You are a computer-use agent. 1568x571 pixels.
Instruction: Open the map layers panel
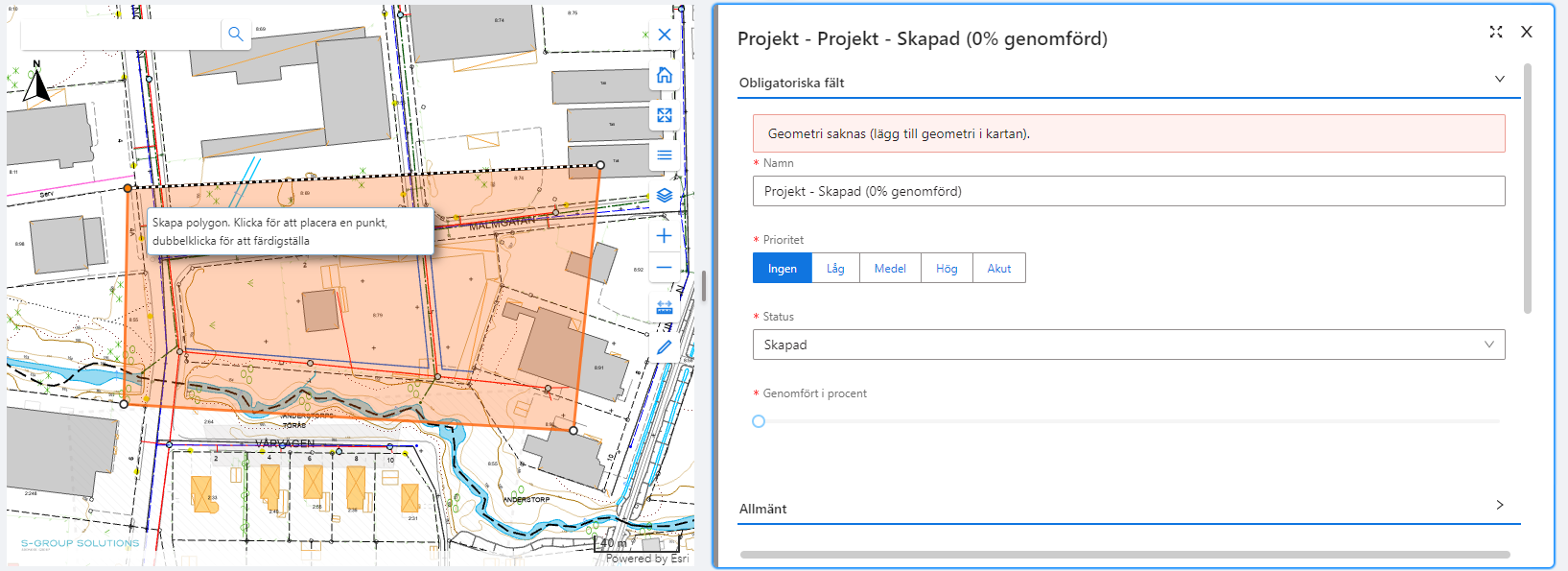pyautogui.click(x=664, y=195)
